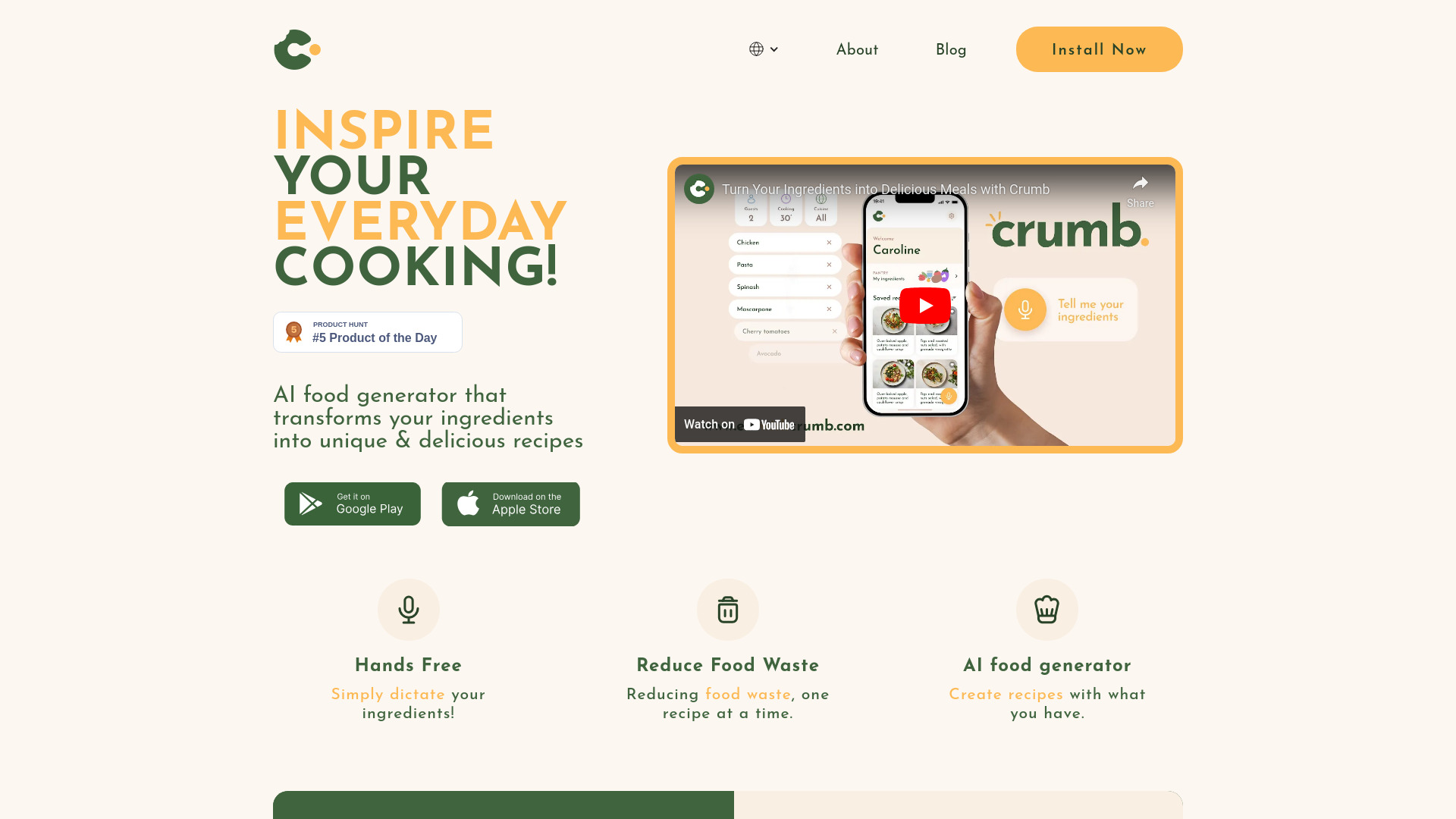Click the 'About' menu item

[x=857, y=49]
